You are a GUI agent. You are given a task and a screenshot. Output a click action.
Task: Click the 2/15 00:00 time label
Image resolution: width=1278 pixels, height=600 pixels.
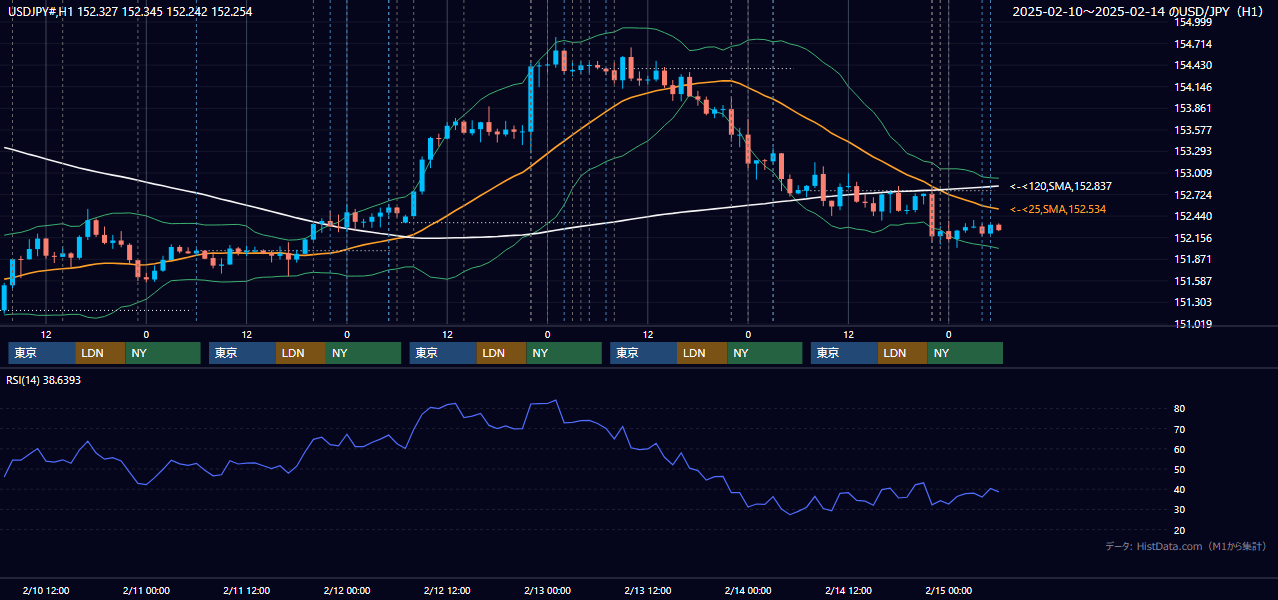949,590
